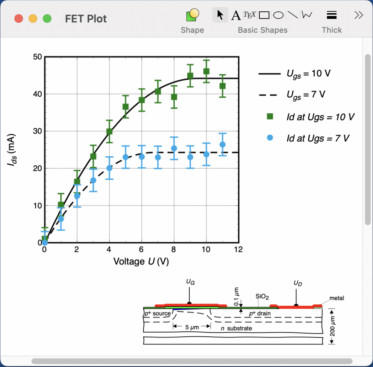Open the Shape tool in toolbar

[192, 21]
